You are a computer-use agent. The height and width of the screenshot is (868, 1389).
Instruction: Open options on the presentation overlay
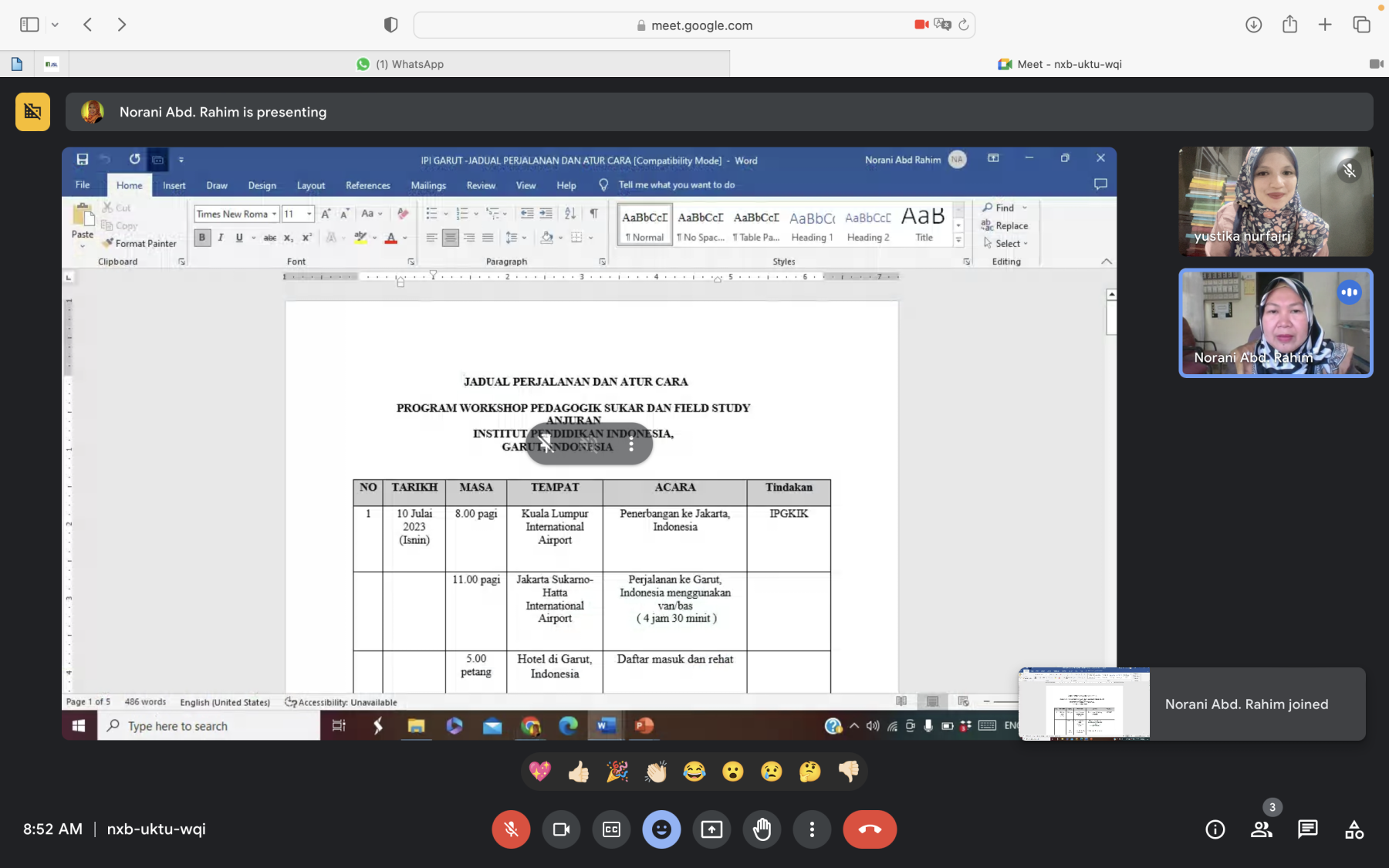(631, 444)
